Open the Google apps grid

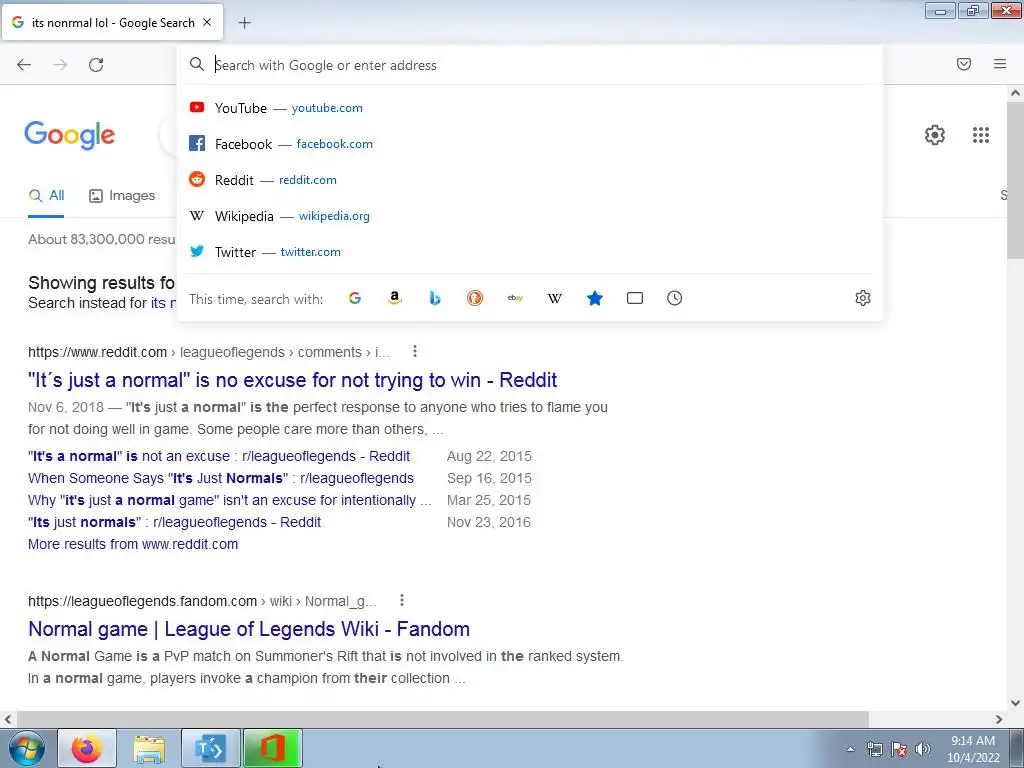[981, 135]
